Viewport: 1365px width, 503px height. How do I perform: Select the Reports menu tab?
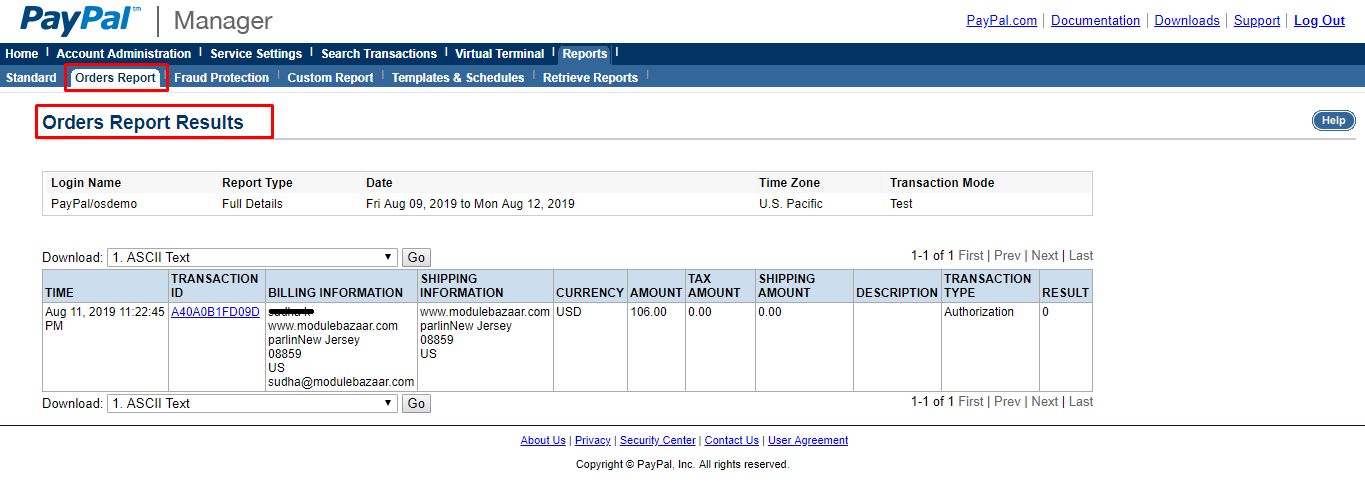point(585,54)
